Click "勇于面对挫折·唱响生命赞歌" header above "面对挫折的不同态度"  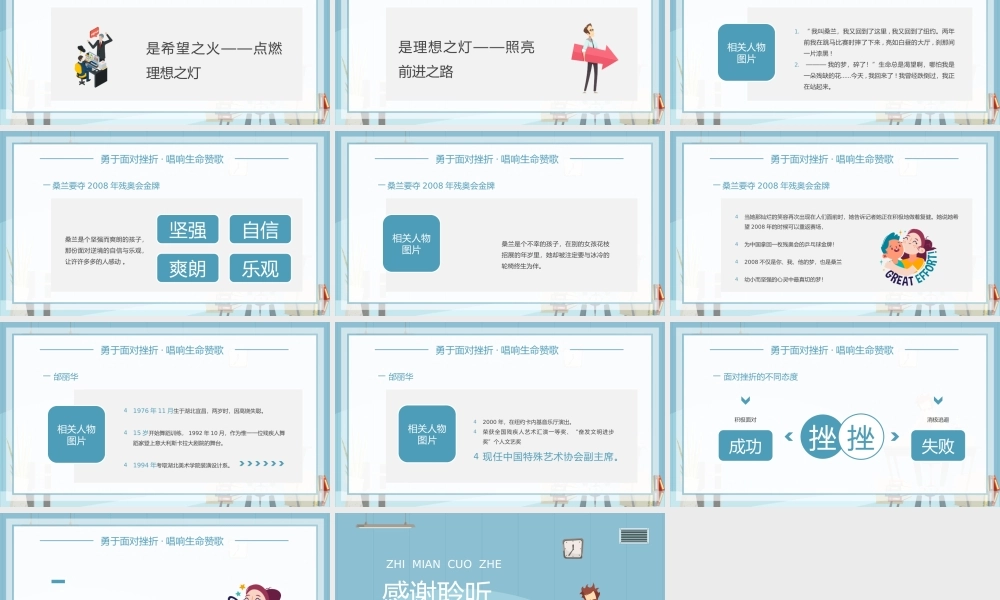tap(832, 350)
